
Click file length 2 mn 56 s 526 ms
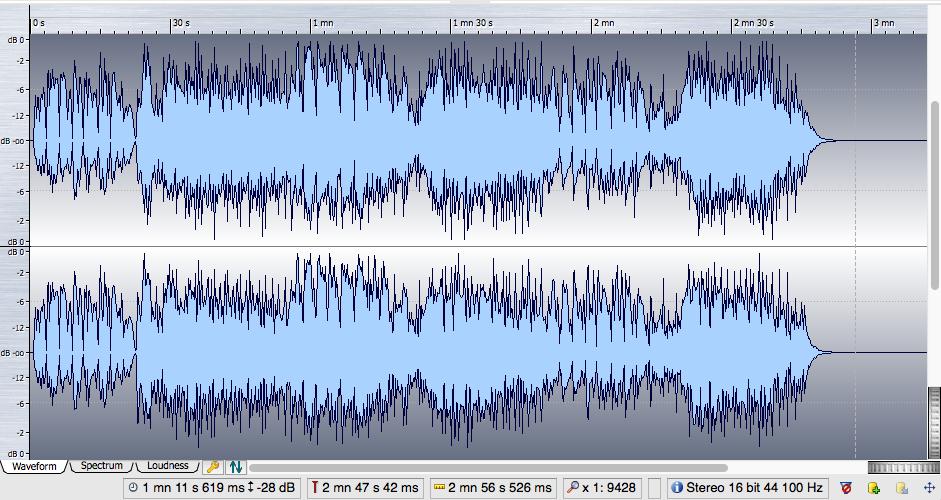(x=500, y=487)
